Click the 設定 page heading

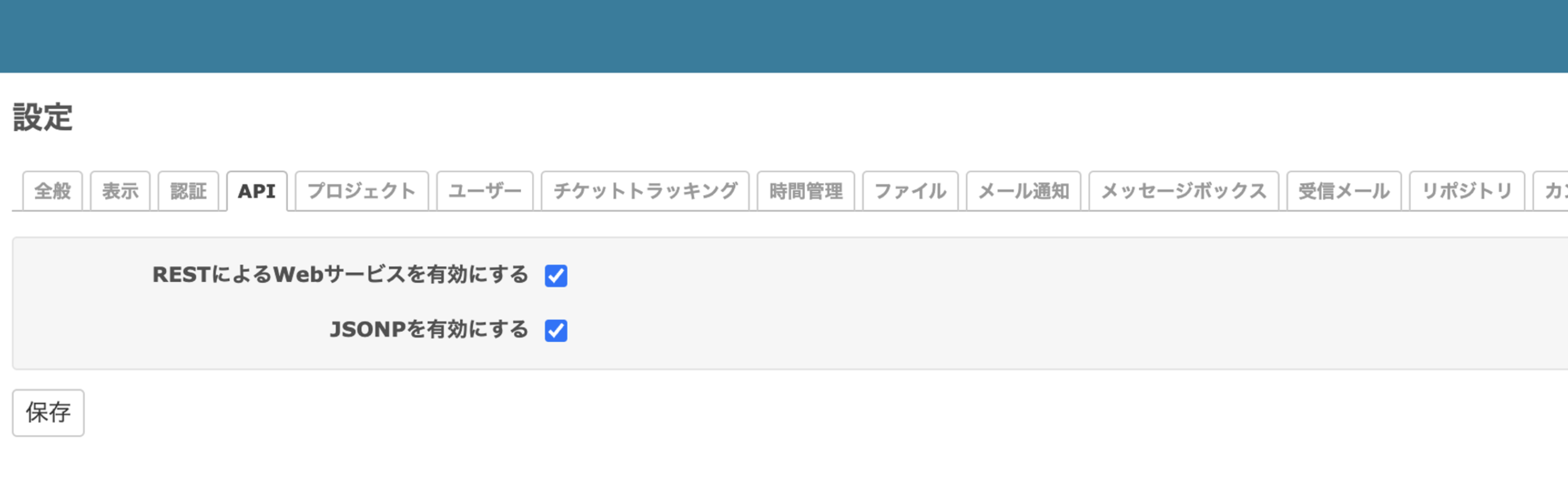tap(43, 117)
